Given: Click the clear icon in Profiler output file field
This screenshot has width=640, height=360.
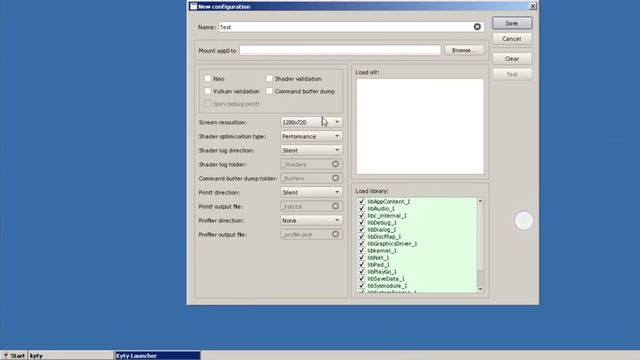Looking at the screenshot, I should (x=335, y=234).
